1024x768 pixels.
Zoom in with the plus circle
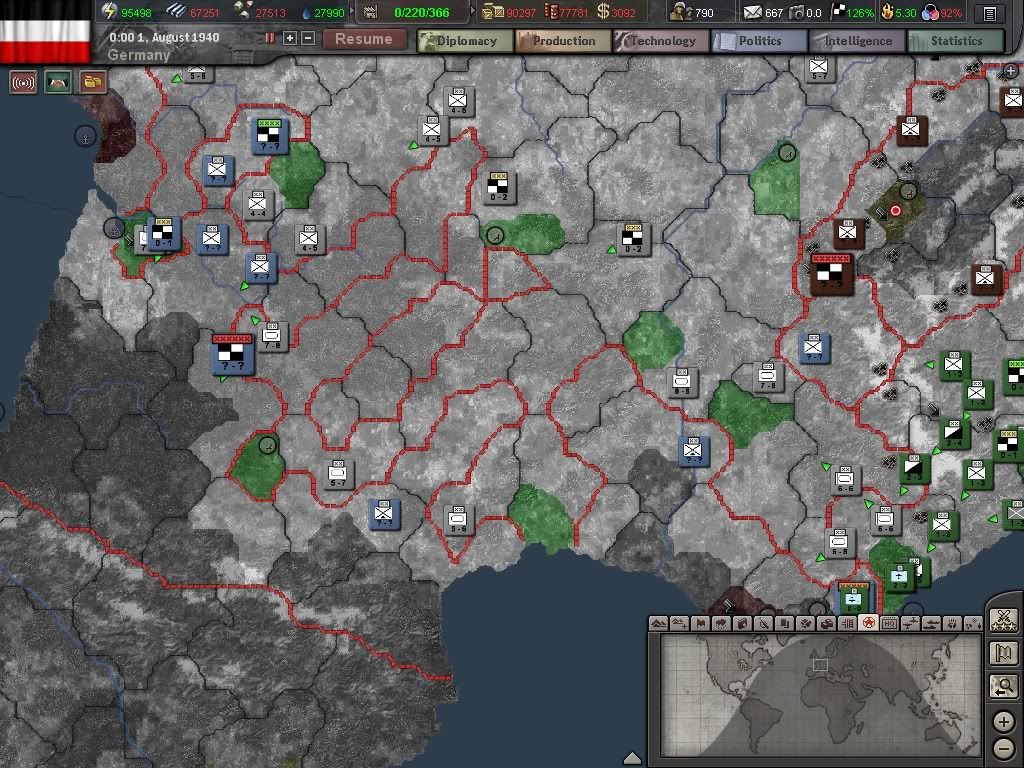click(1004, 722)
